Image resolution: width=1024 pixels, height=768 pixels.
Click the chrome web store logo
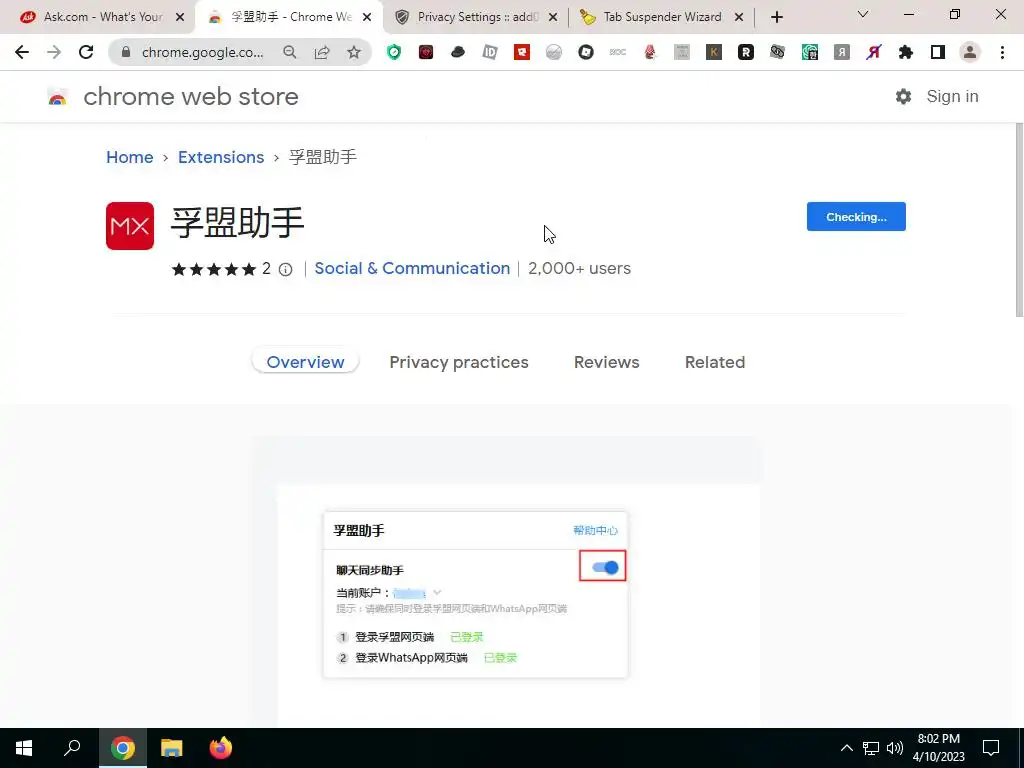pyautogui.click(x=173, y=97)
